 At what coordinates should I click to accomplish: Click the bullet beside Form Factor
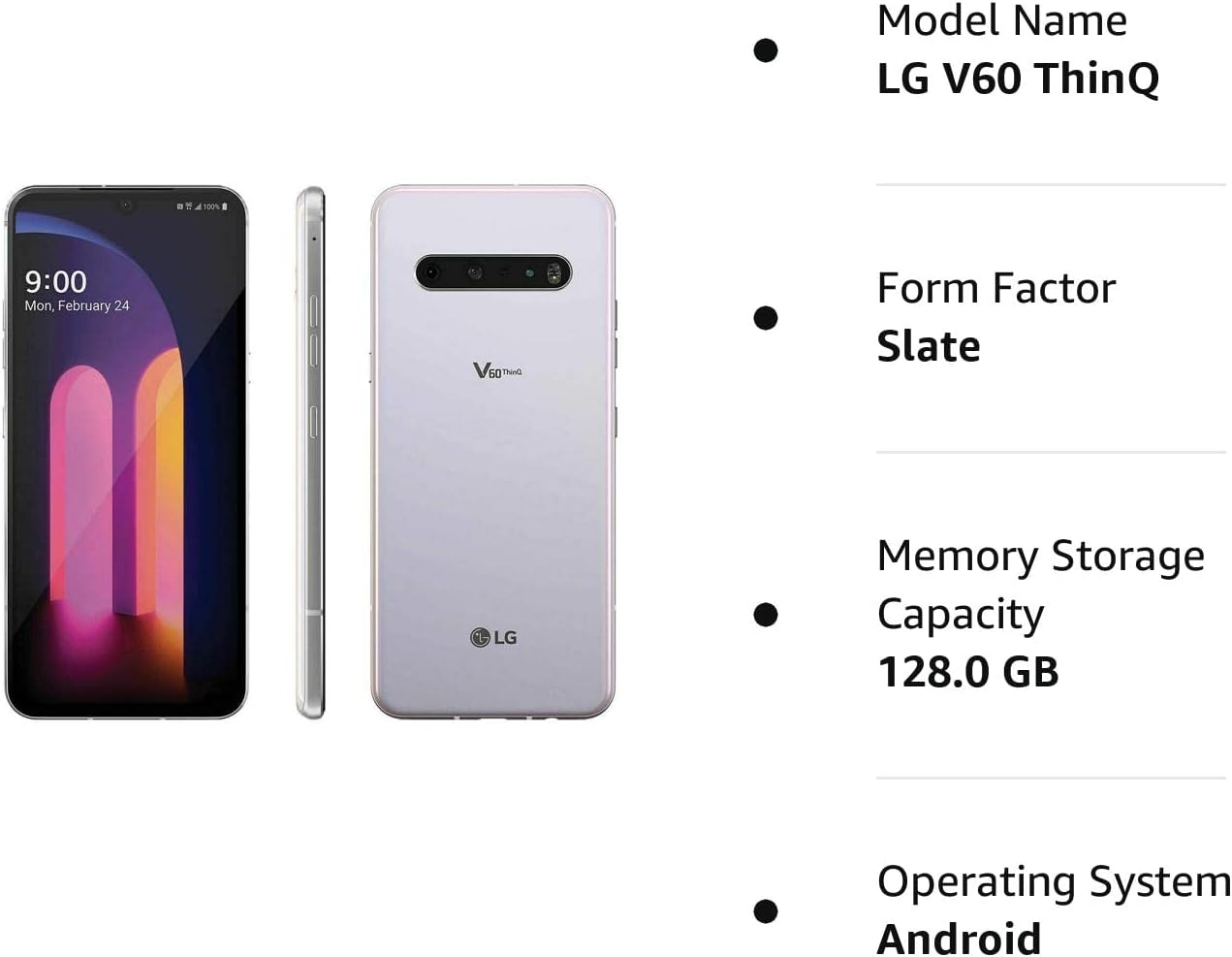tap(766, 318)
